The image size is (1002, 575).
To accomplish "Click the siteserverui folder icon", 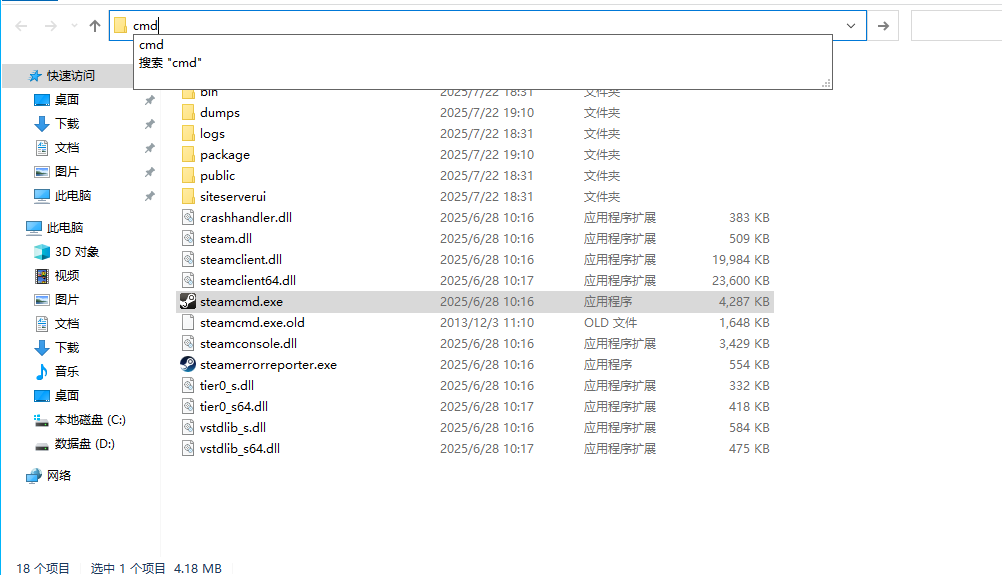I will (188, 197).
